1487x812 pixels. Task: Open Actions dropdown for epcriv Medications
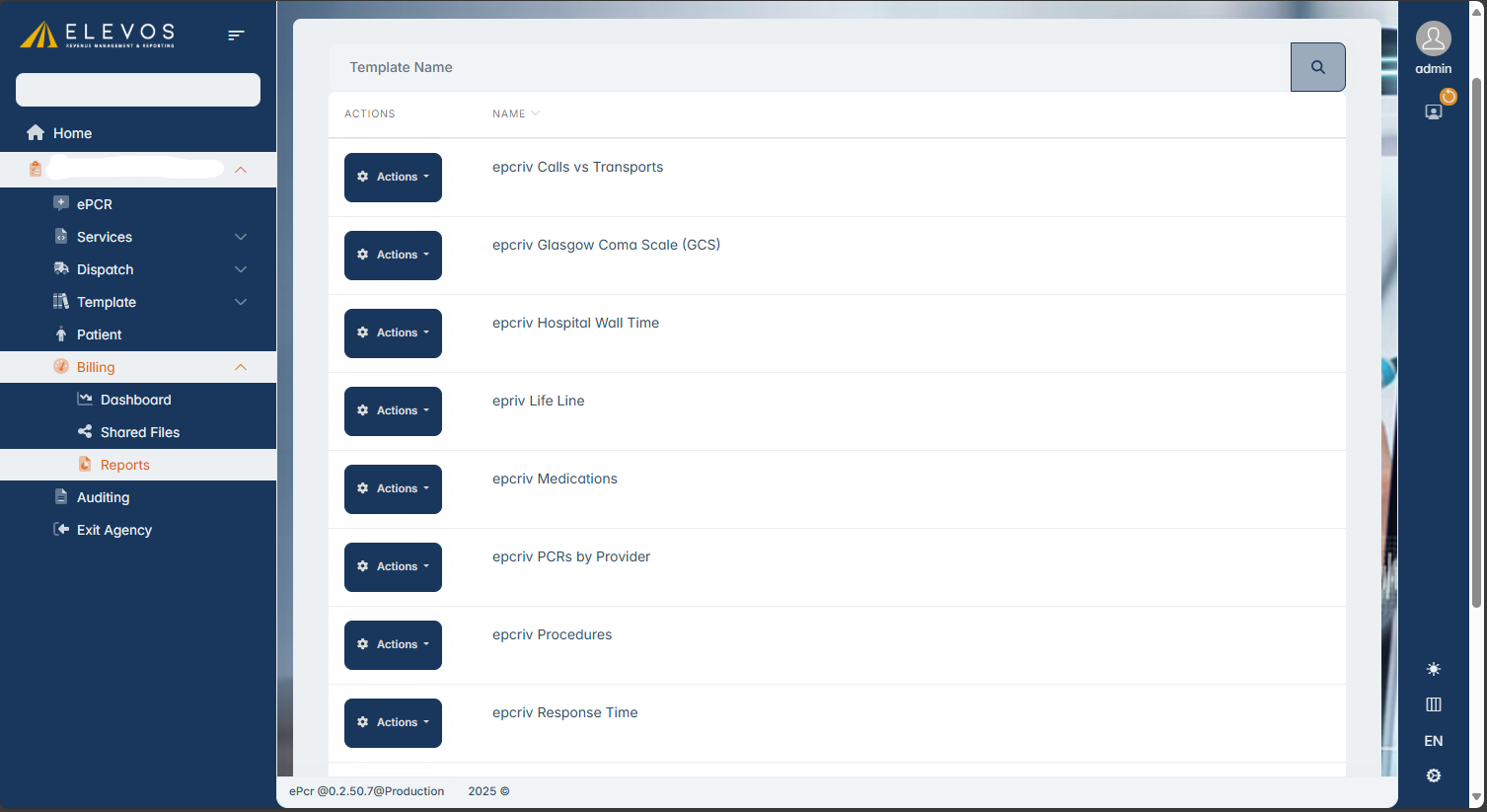(393, 489)
